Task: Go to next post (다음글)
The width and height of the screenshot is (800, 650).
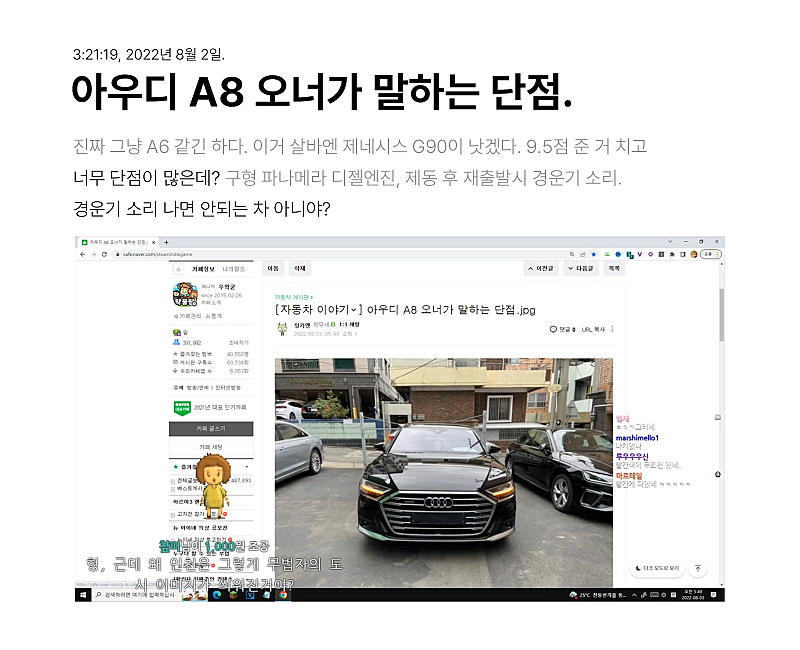Action: pyautogui.click(x=582, y=269)
